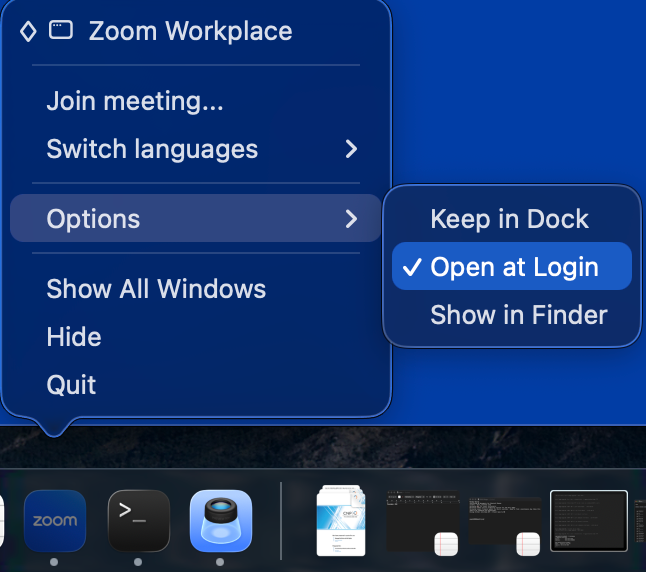Screen dimensions: 646x572
Task: Toggle Keep in Dock option
Action: [509, 219]
